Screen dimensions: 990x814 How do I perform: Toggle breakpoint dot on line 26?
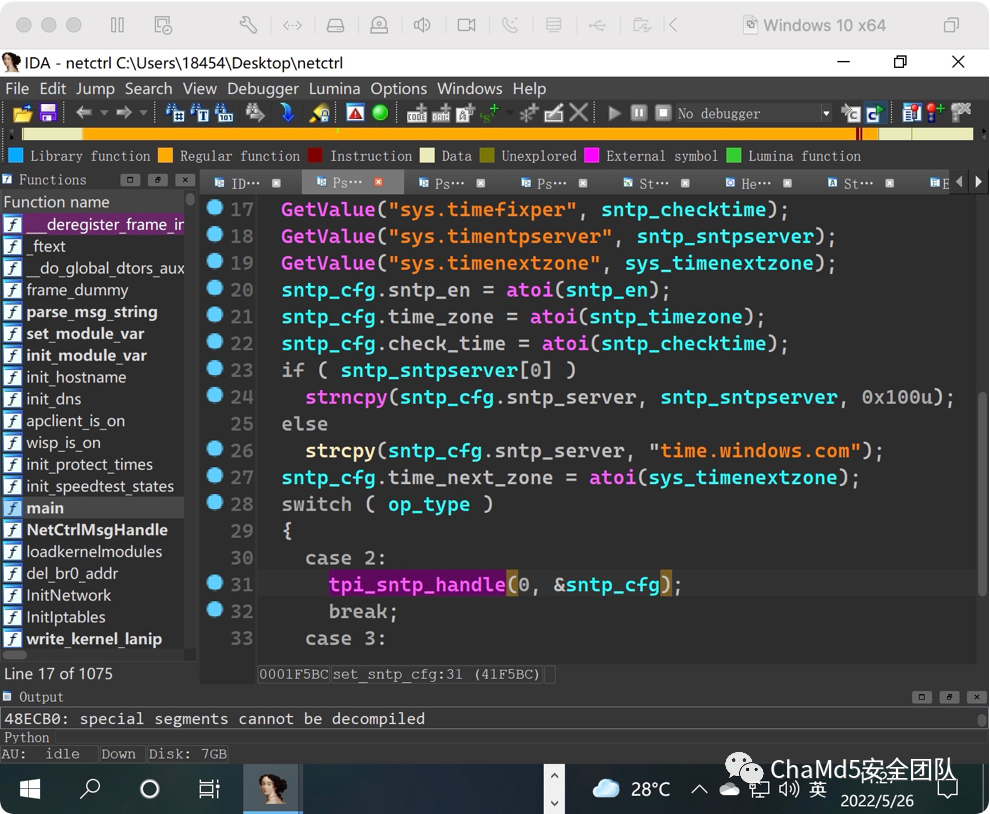215,448
